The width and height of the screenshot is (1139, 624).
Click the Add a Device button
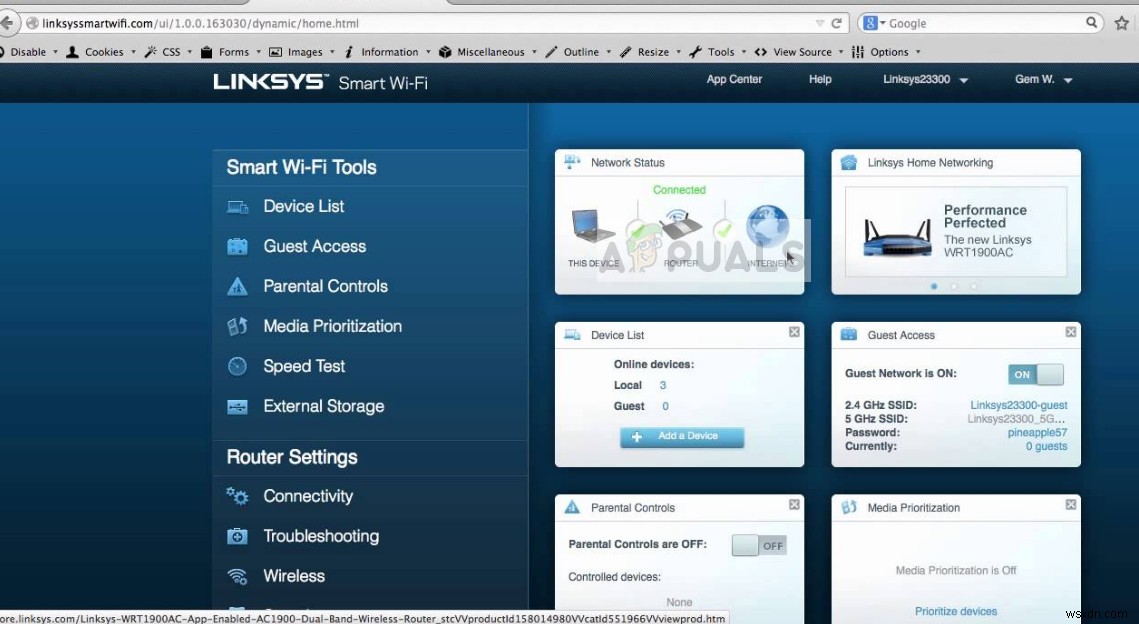[682, 437]
